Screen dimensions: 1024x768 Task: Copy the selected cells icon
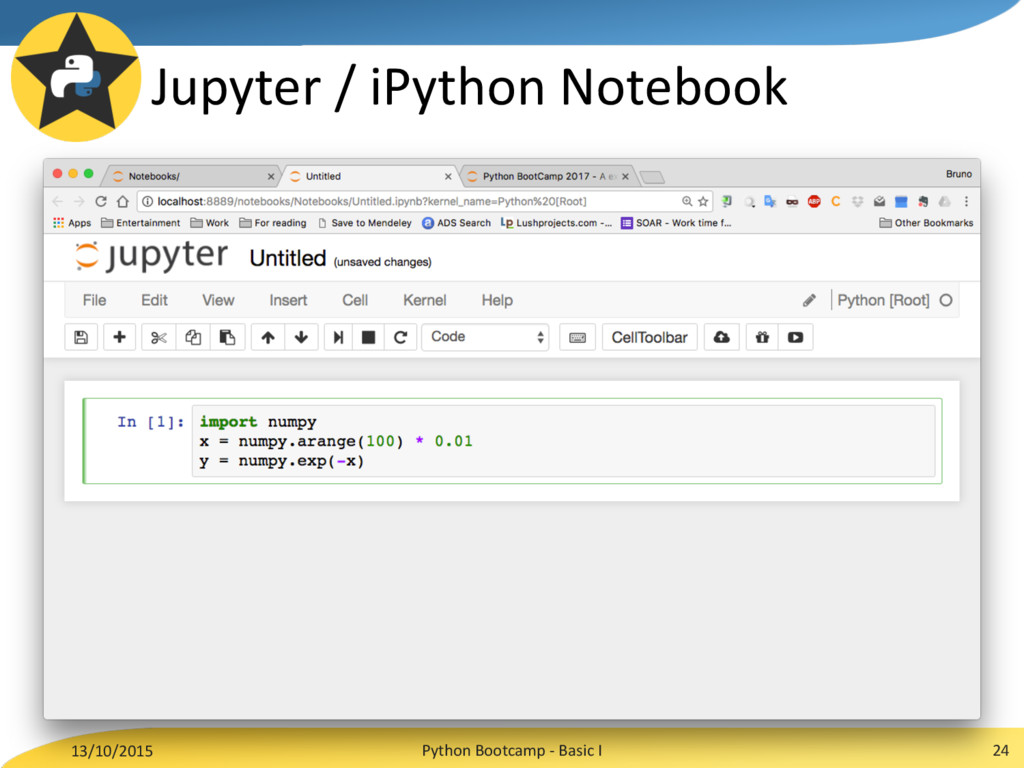[193, 337]
